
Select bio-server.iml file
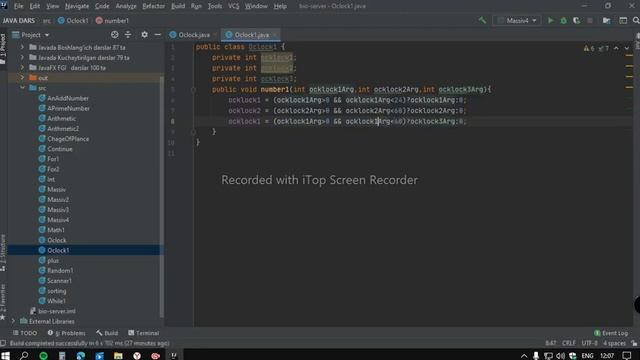pyautogui.click(x=56, y=311)
